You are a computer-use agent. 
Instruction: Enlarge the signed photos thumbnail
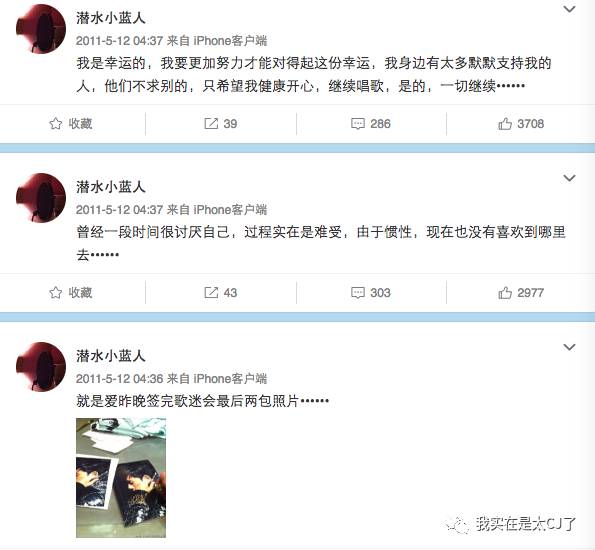pos(121,478)
